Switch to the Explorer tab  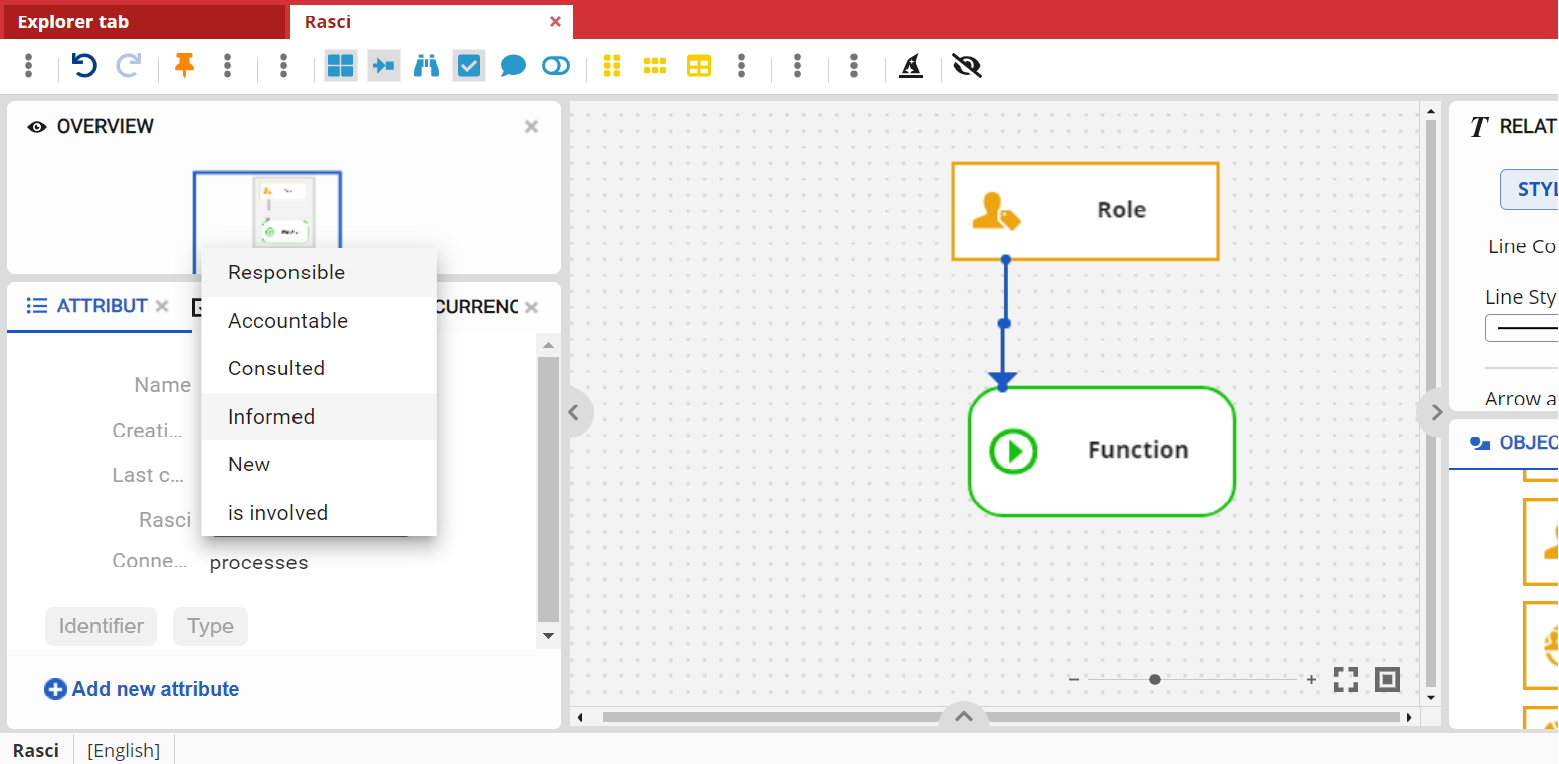[73, 21]
